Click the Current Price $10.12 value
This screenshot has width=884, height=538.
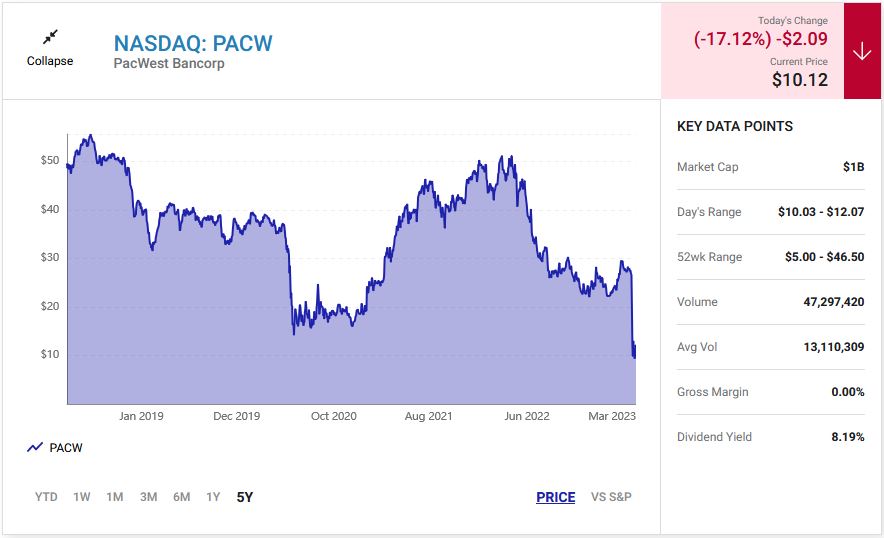coord(800,80)
